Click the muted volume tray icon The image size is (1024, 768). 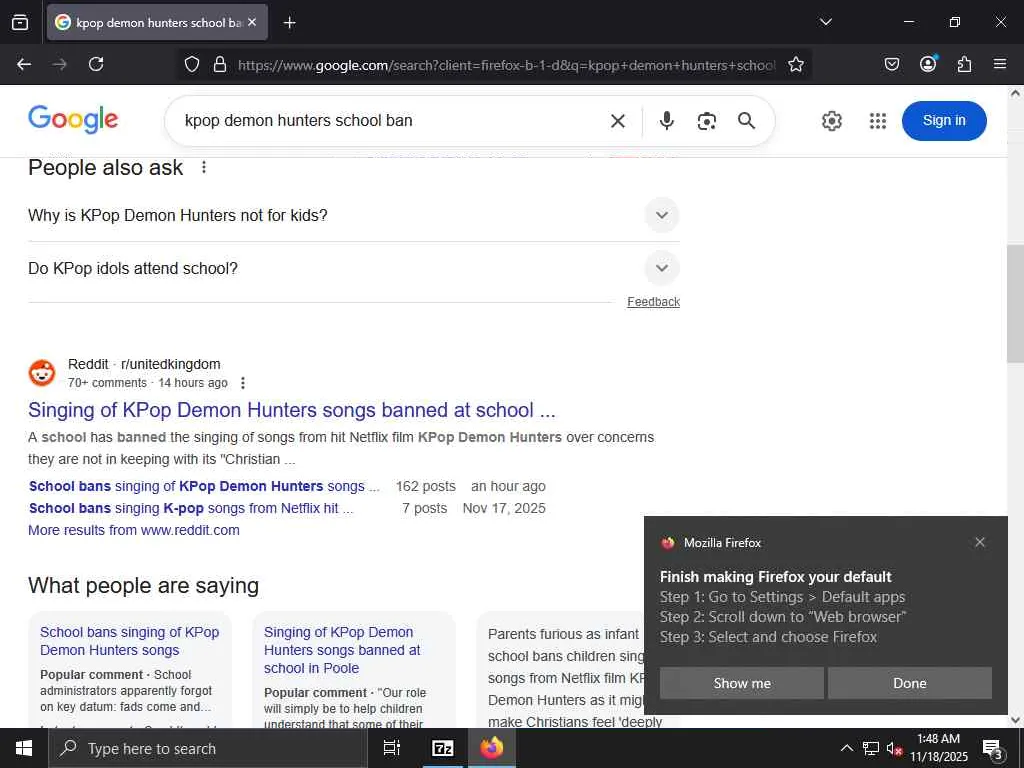(x=894, y=748)
